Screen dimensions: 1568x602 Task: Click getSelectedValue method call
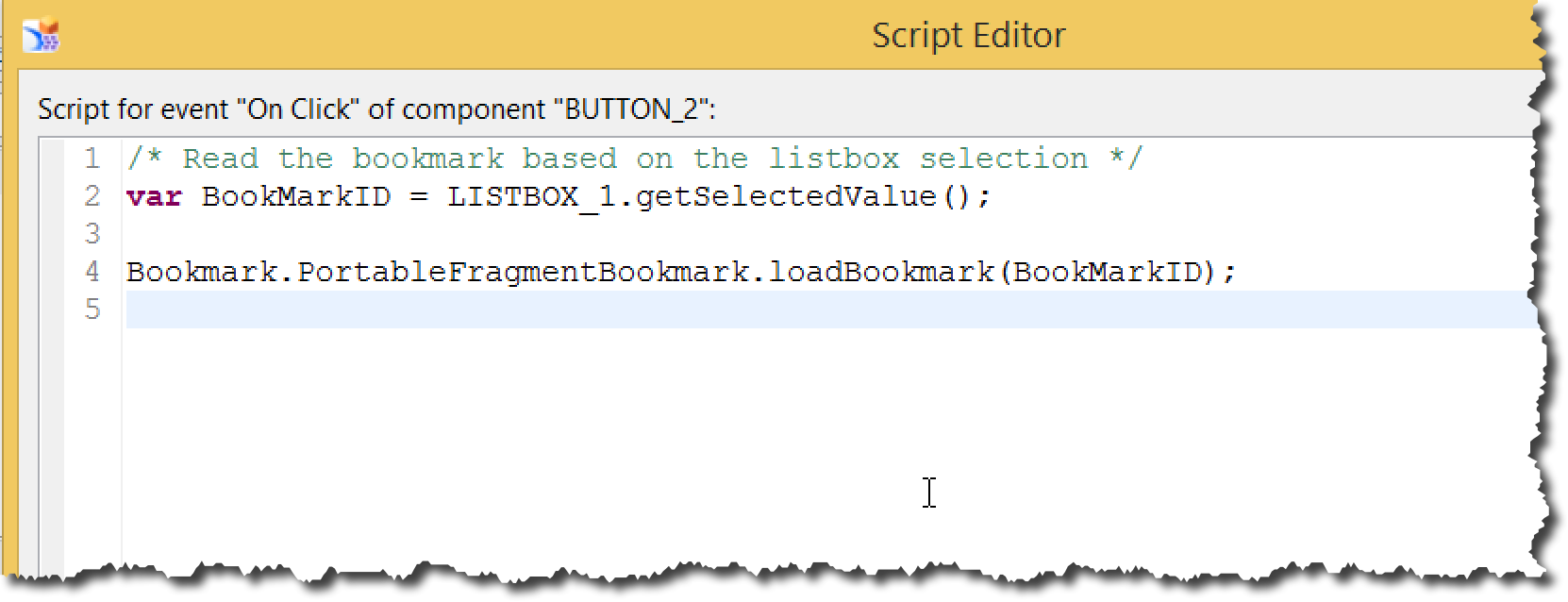[786, 196]
